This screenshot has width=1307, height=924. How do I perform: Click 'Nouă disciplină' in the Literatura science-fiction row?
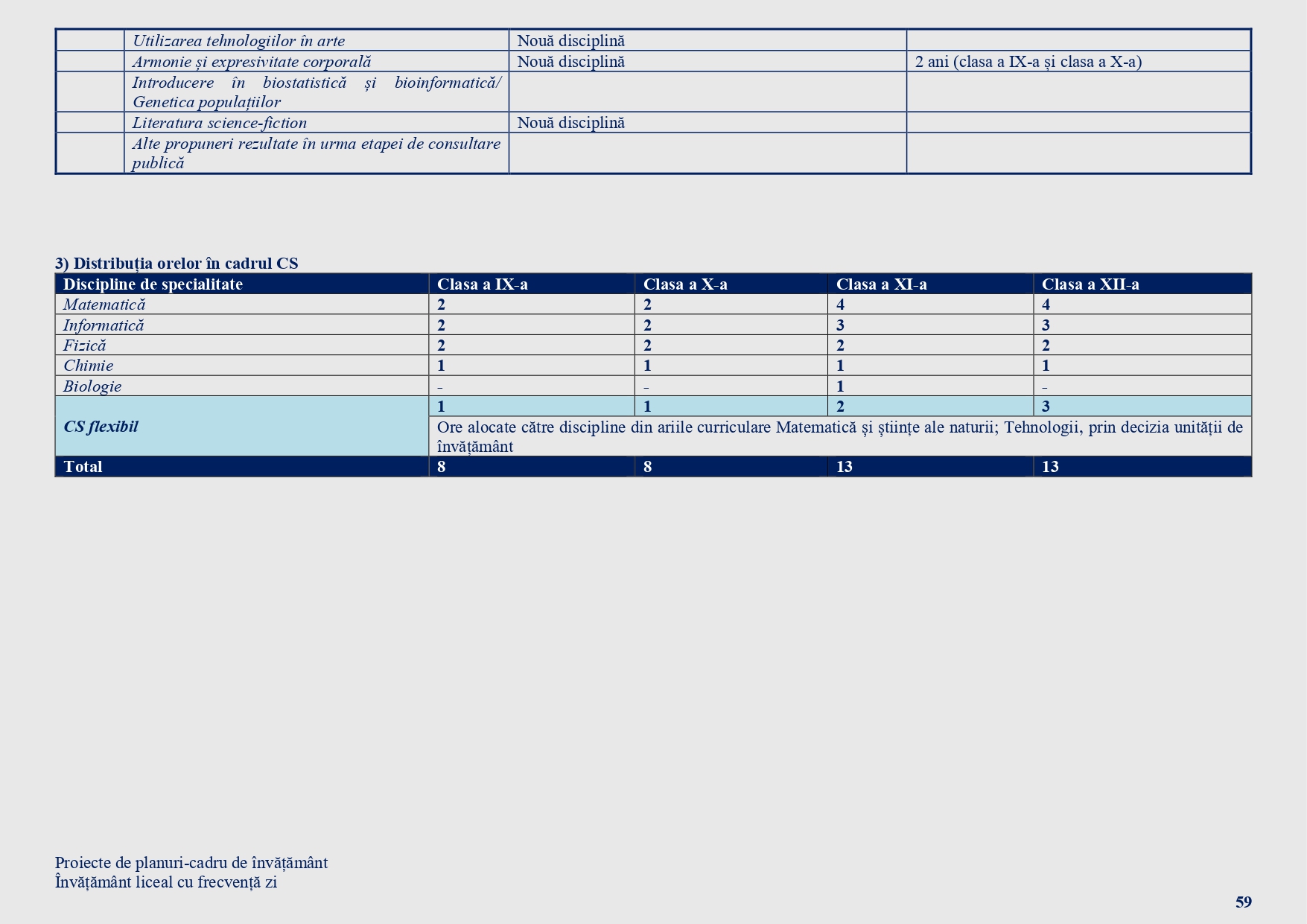[570, 123]
